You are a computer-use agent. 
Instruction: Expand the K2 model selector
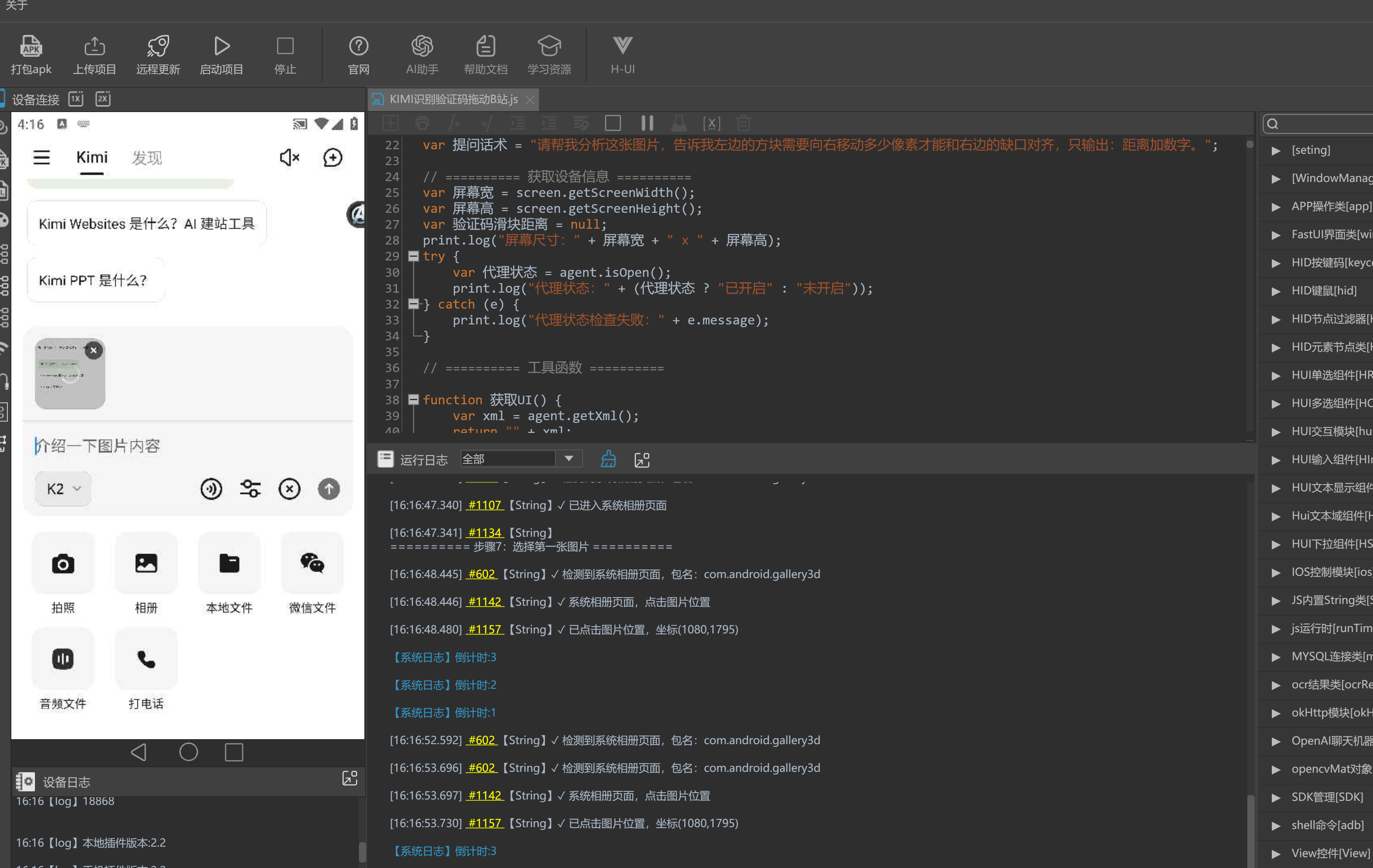click(x=63, y=489)
